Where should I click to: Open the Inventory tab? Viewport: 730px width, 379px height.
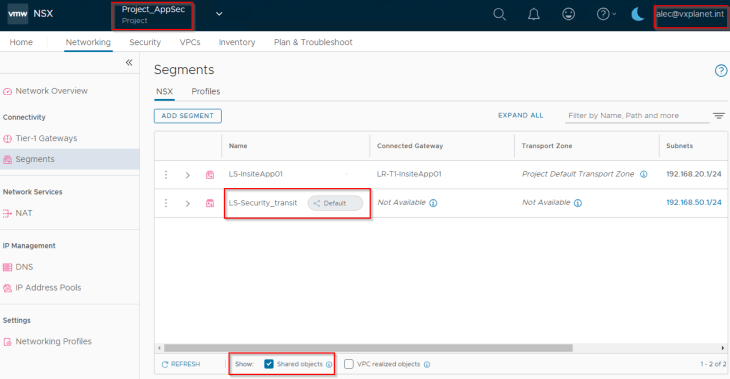(237, 42)
